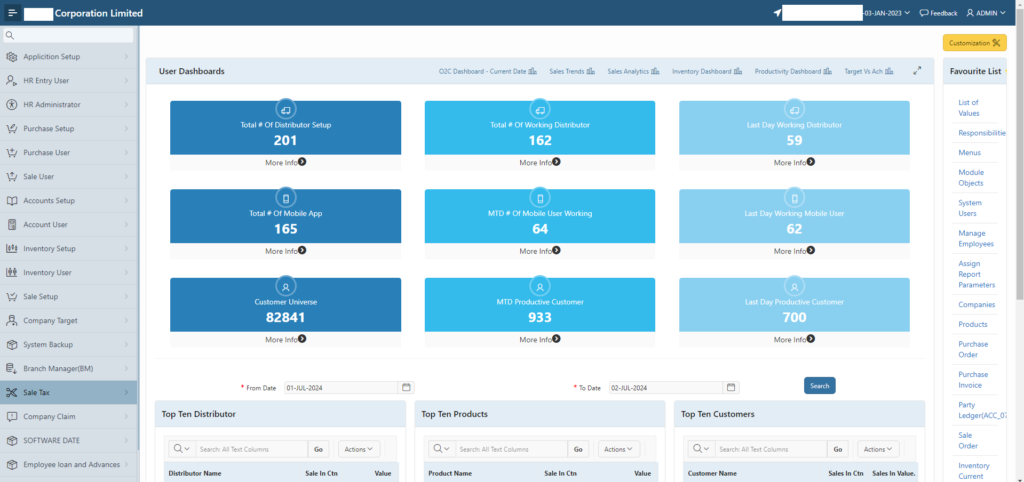Image resolution: width=1024 pixels, height=482 pixels.
Task: Open Actions dropdown in Top Ten Distributor
Action: coord(358,449)
